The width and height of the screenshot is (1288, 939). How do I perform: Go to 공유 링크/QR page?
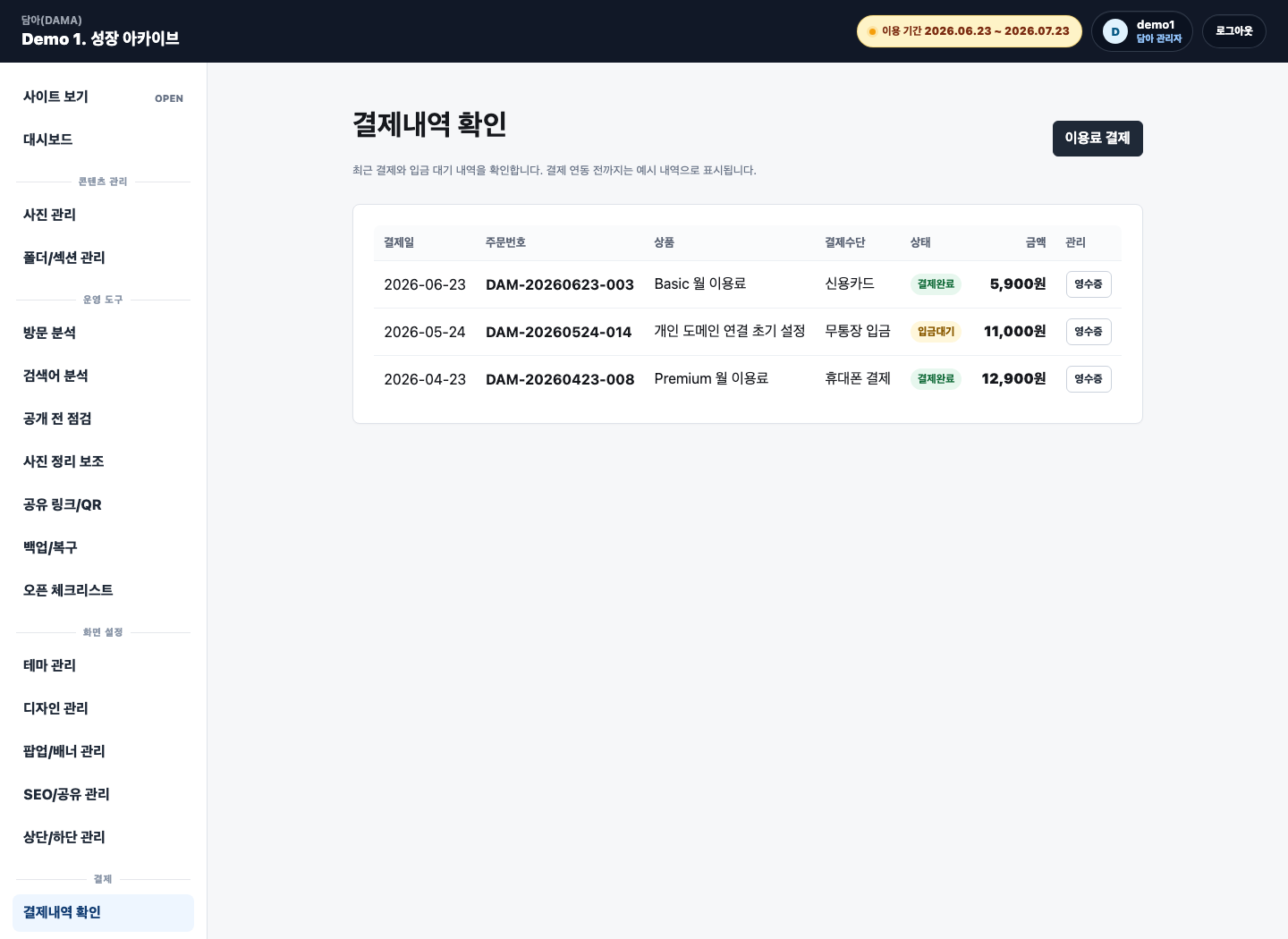click(x=103, y=504)
